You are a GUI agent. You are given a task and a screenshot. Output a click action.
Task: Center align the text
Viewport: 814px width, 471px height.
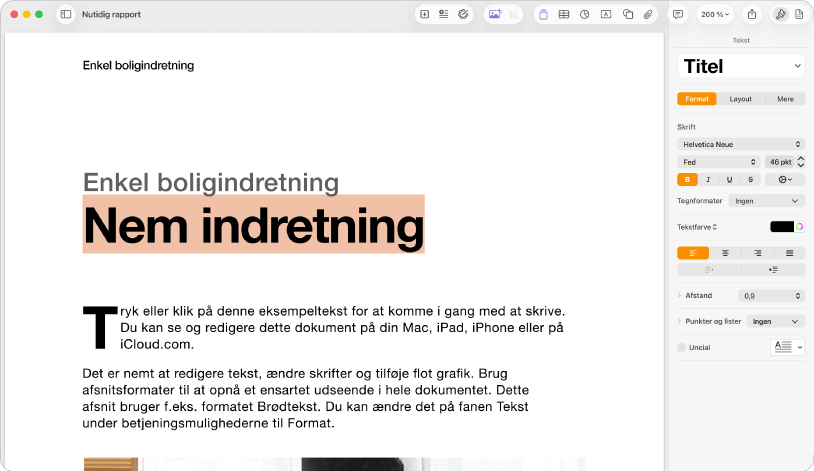(725, 253)
